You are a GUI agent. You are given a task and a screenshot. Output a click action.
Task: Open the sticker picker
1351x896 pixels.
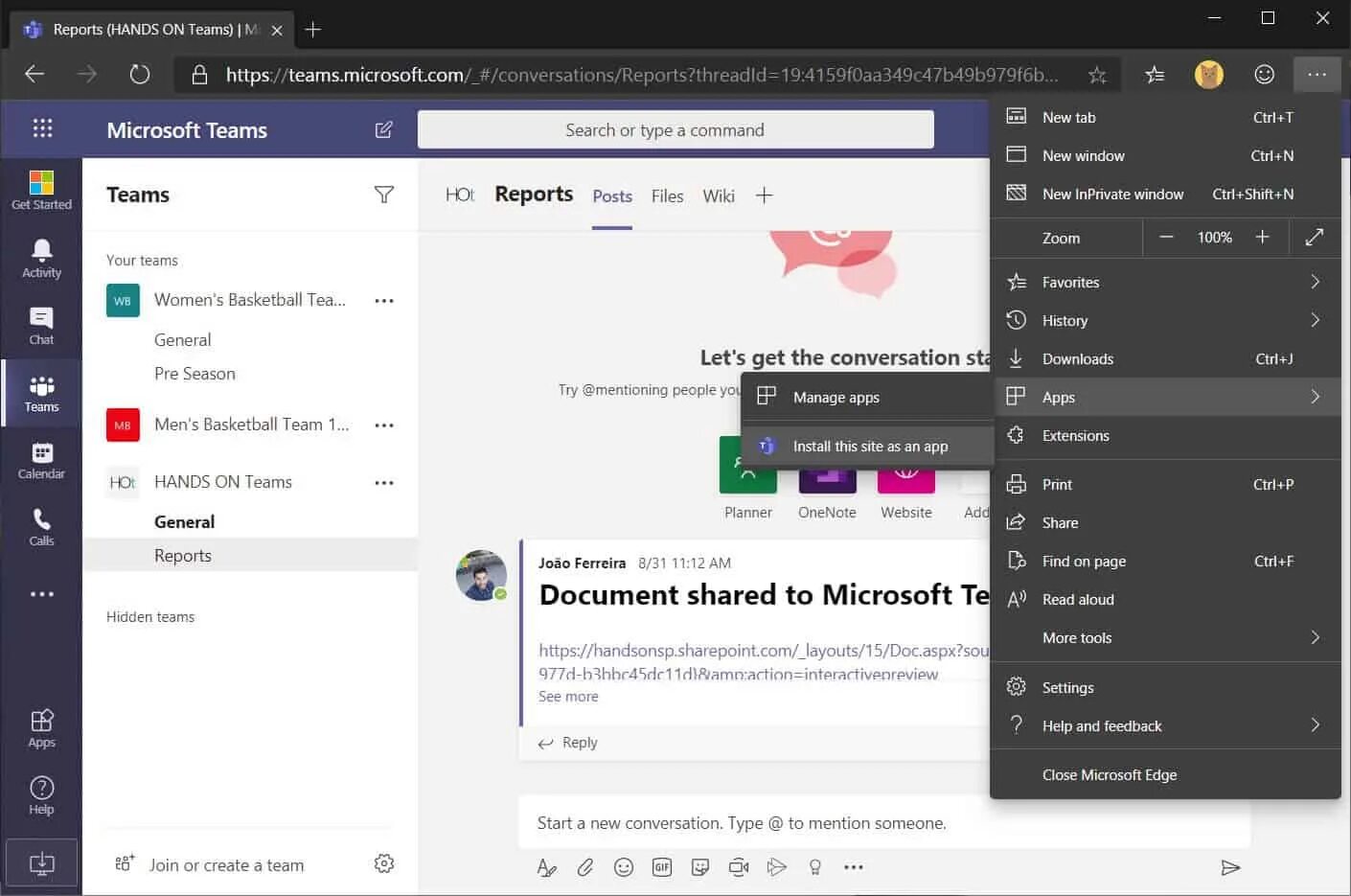pyautogui.click(x=700, y=867)
